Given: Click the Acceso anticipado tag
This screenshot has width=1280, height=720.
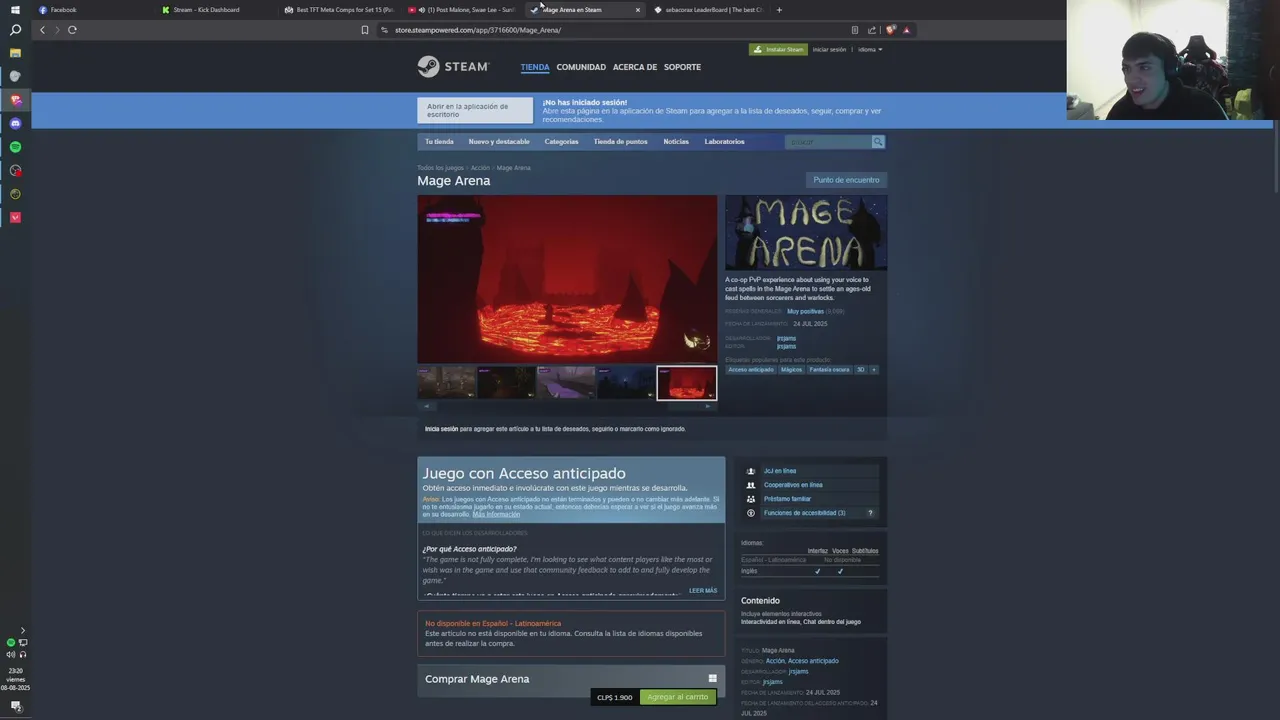Looking at the screenshot, I should tap(751, 370).
